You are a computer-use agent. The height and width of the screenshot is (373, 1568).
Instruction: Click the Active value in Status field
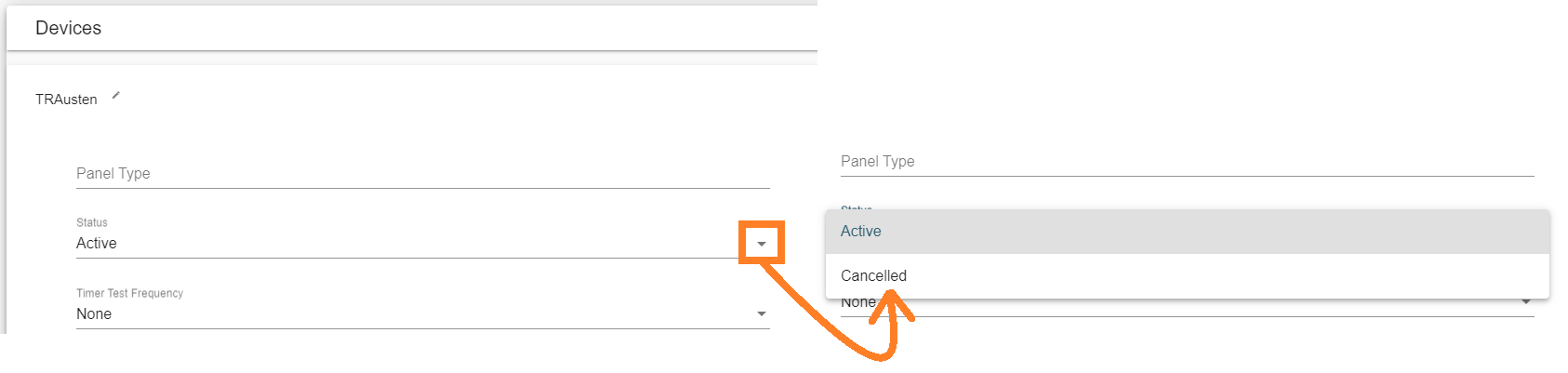[x=97, y=244]
